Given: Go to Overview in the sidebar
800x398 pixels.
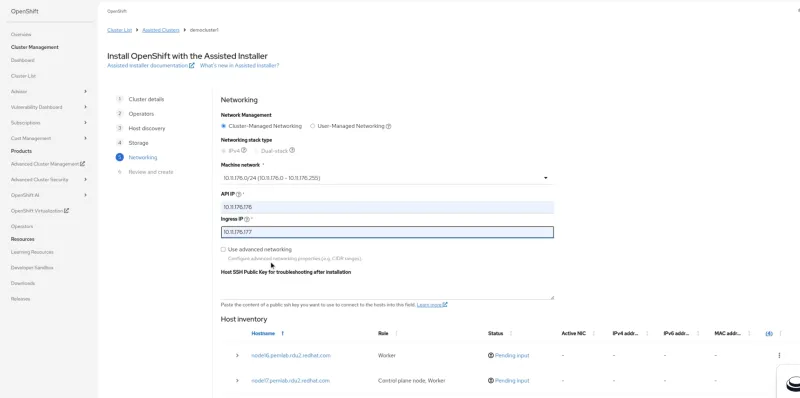Looking at the screenshot, I should [x=21, y=34].
